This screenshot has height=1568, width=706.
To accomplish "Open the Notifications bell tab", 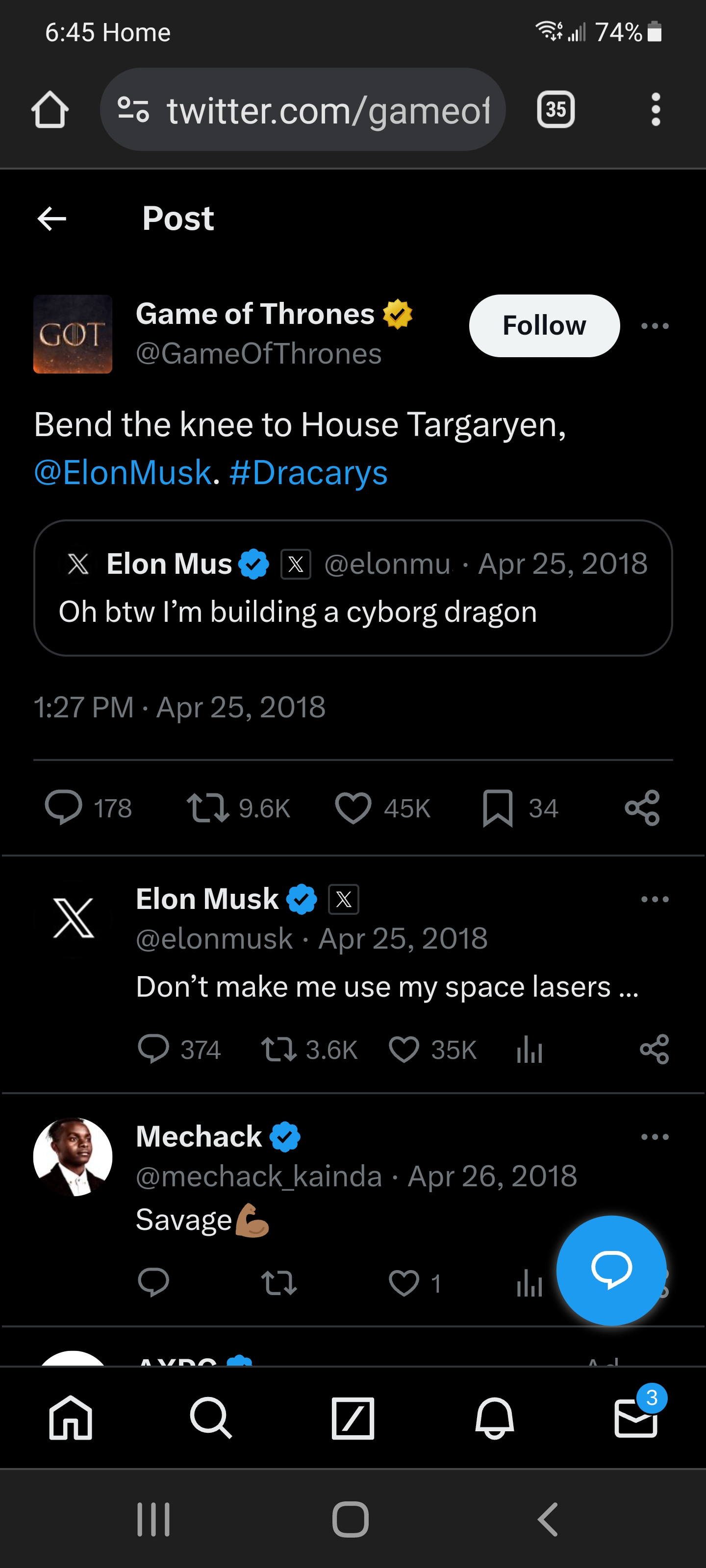I will click(494, 1418).
